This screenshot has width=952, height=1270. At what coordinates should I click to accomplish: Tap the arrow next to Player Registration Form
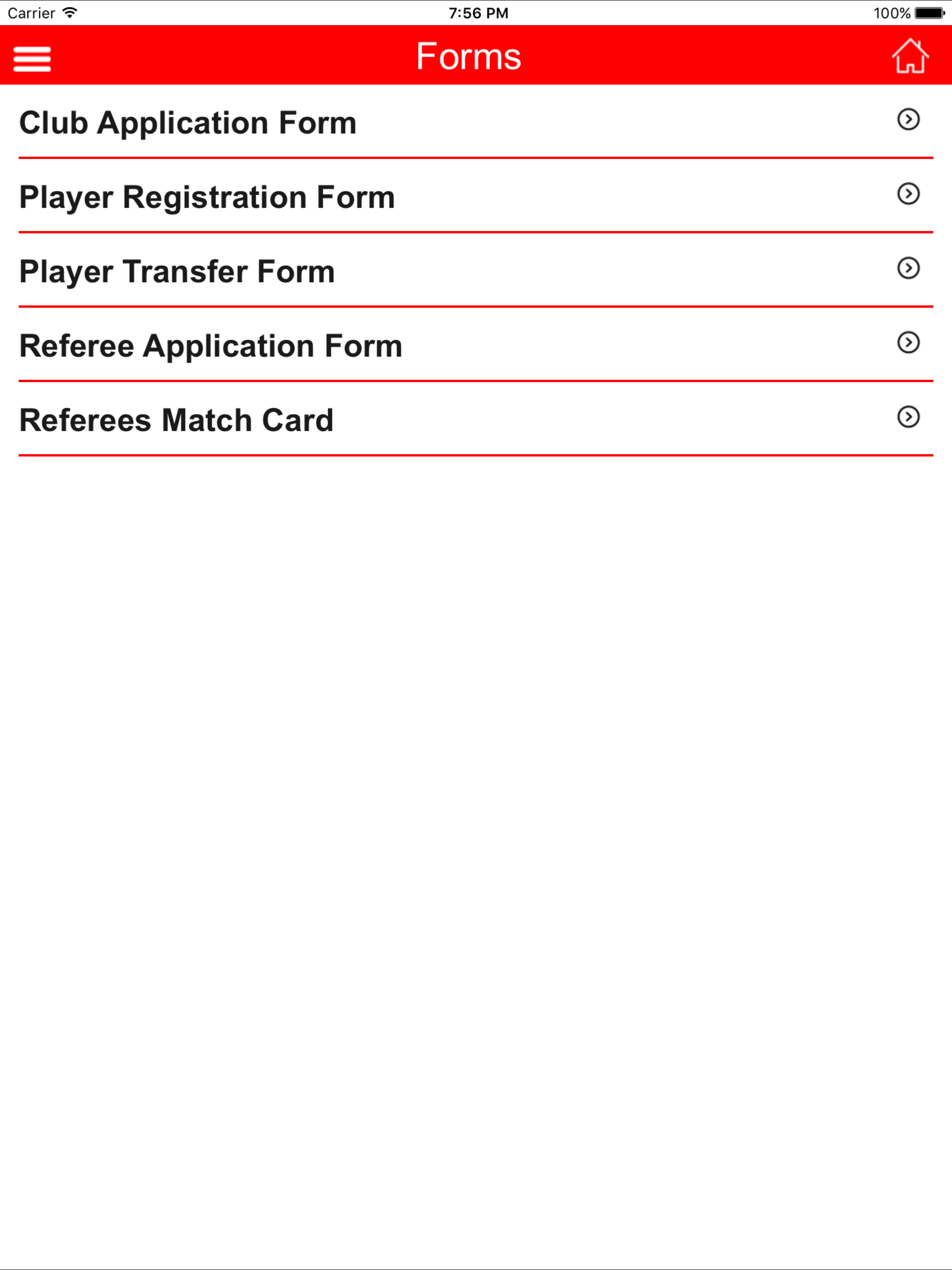click(x=908, y=193)
